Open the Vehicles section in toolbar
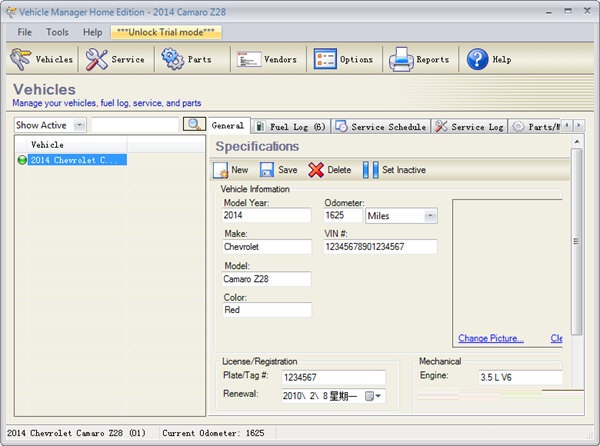 click(41, 59)
